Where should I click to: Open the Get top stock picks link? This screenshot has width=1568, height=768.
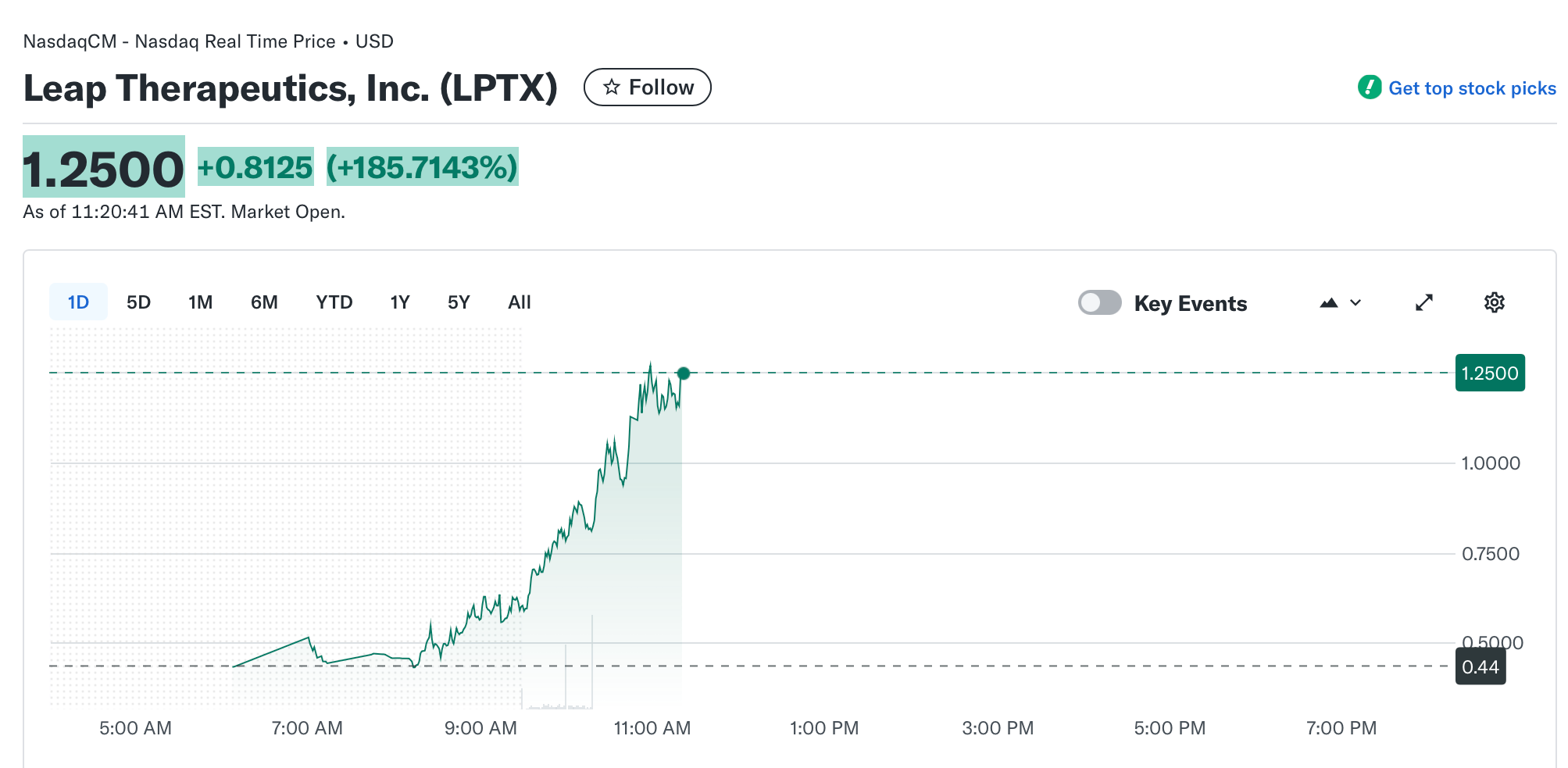(1471, 88)
